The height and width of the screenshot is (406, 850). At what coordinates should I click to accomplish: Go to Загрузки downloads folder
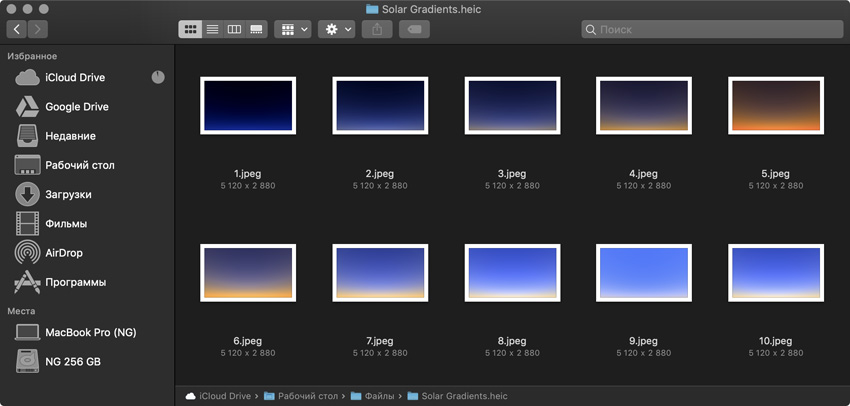pyautogui.click(x=68, y=195)
